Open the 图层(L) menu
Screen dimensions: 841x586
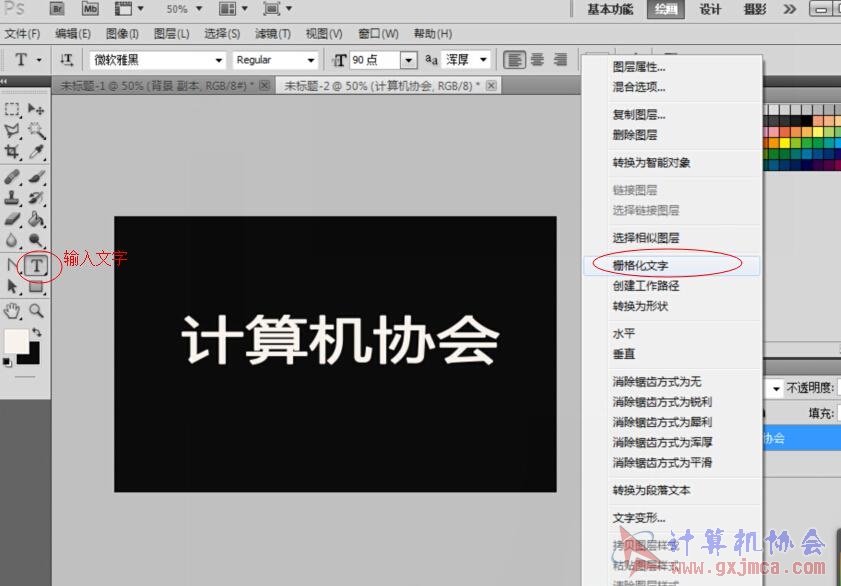point(172,34)
